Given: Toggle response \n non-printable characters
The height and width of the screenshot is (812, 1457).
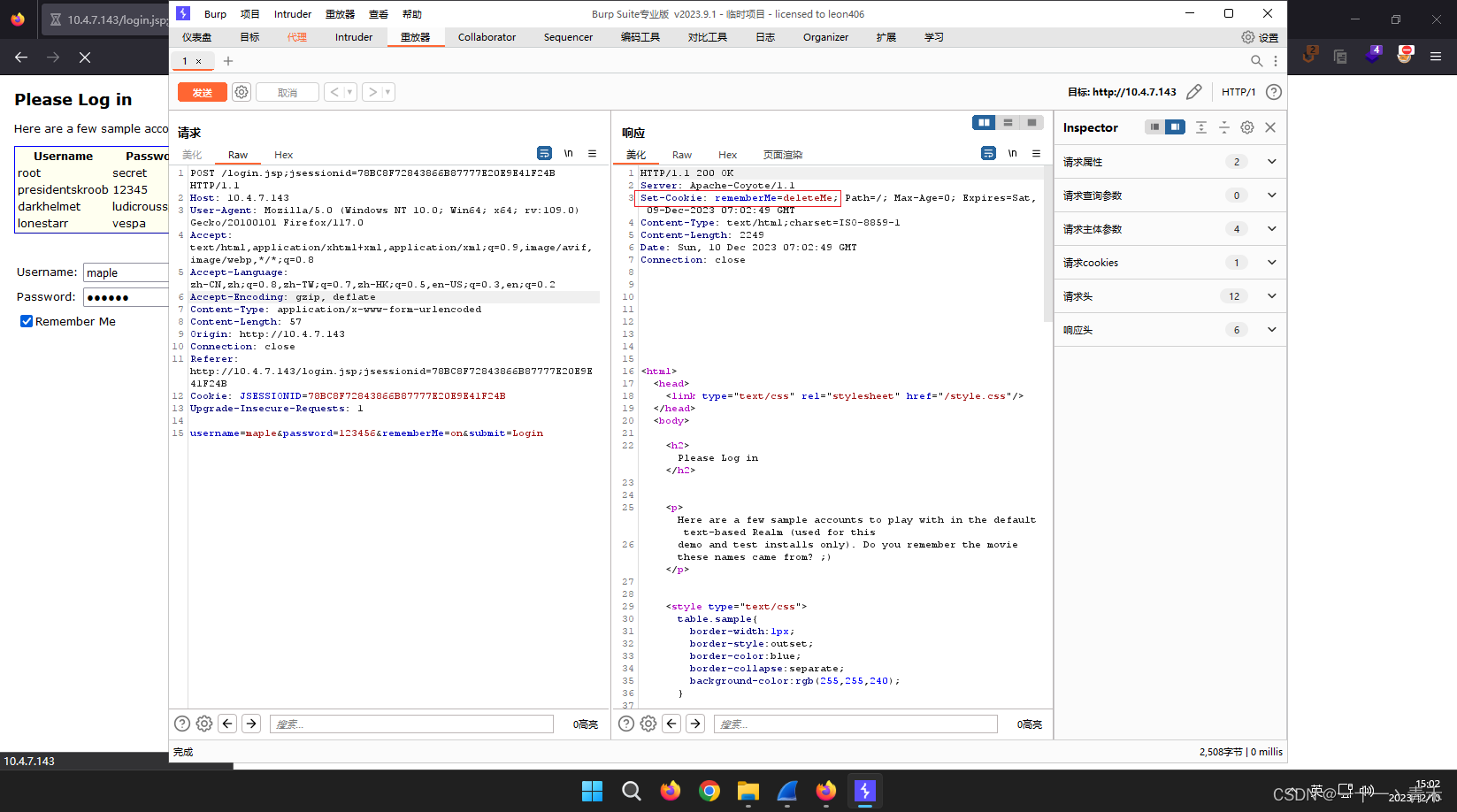Looking at the screenshot, I should [1012, 153].
